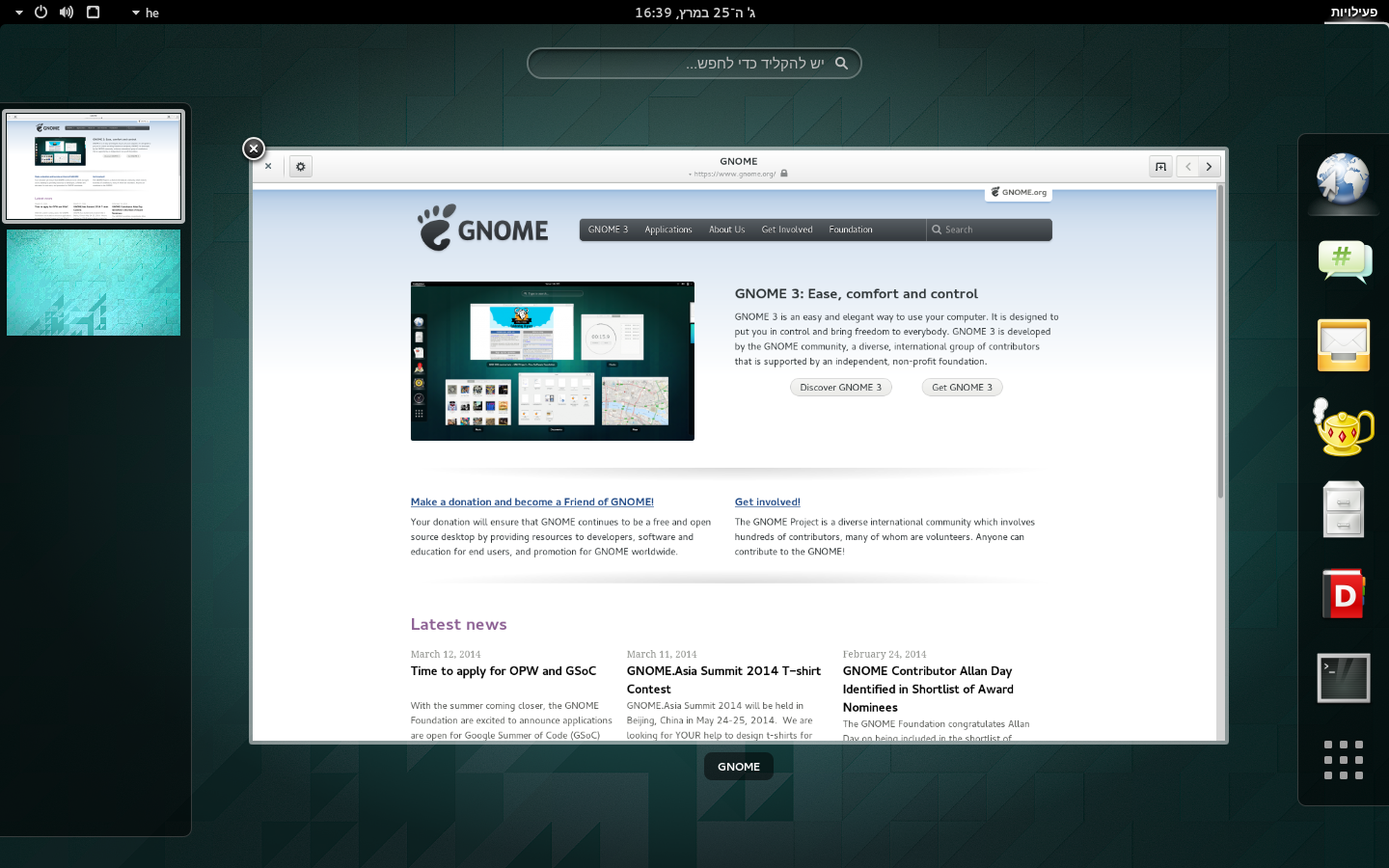Launch the Web browser from the dock
Viewport: 1389px width, 868px height.
coord(1343,180)
